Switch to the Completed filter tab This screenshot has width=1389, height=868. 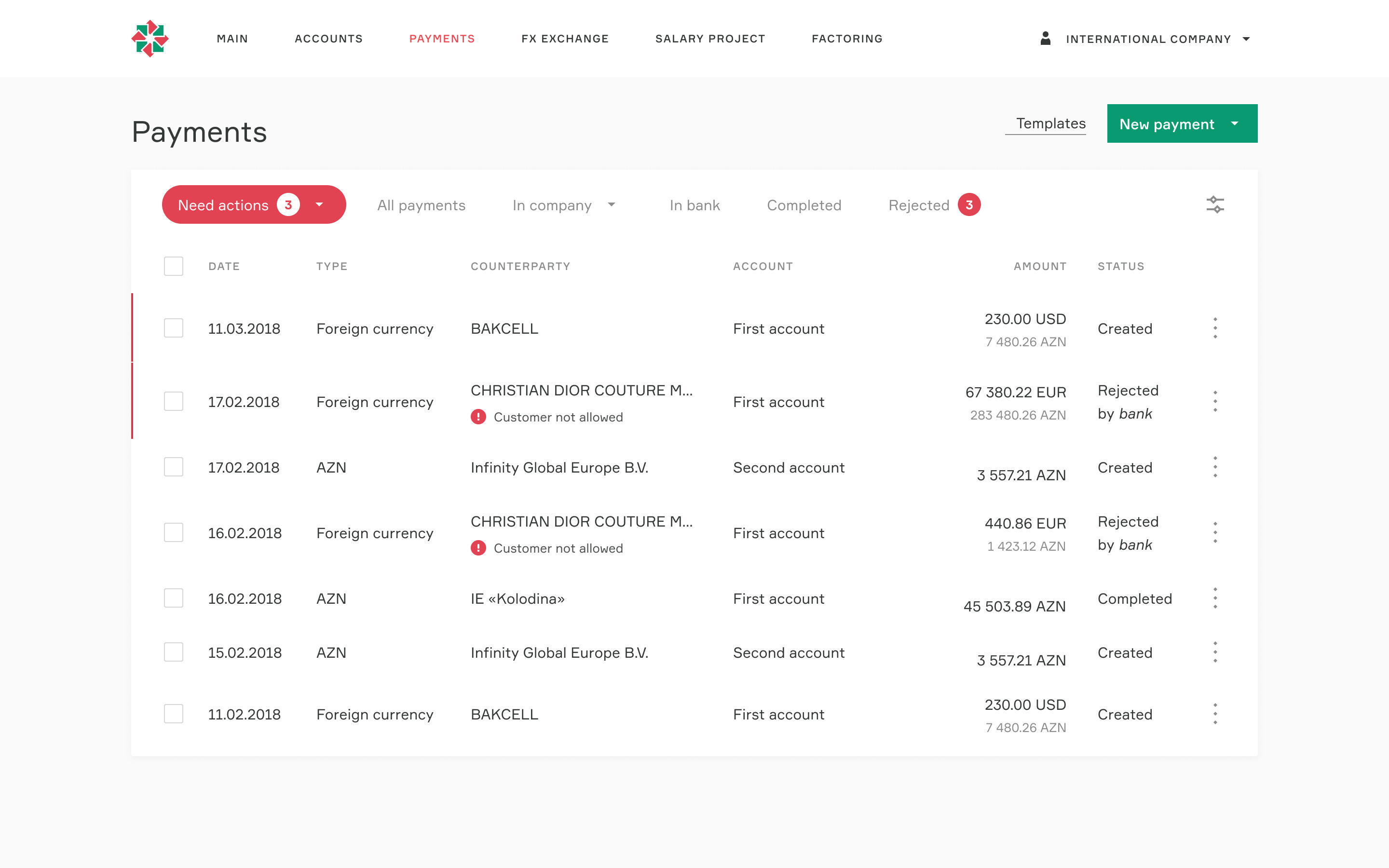point(804,205)
